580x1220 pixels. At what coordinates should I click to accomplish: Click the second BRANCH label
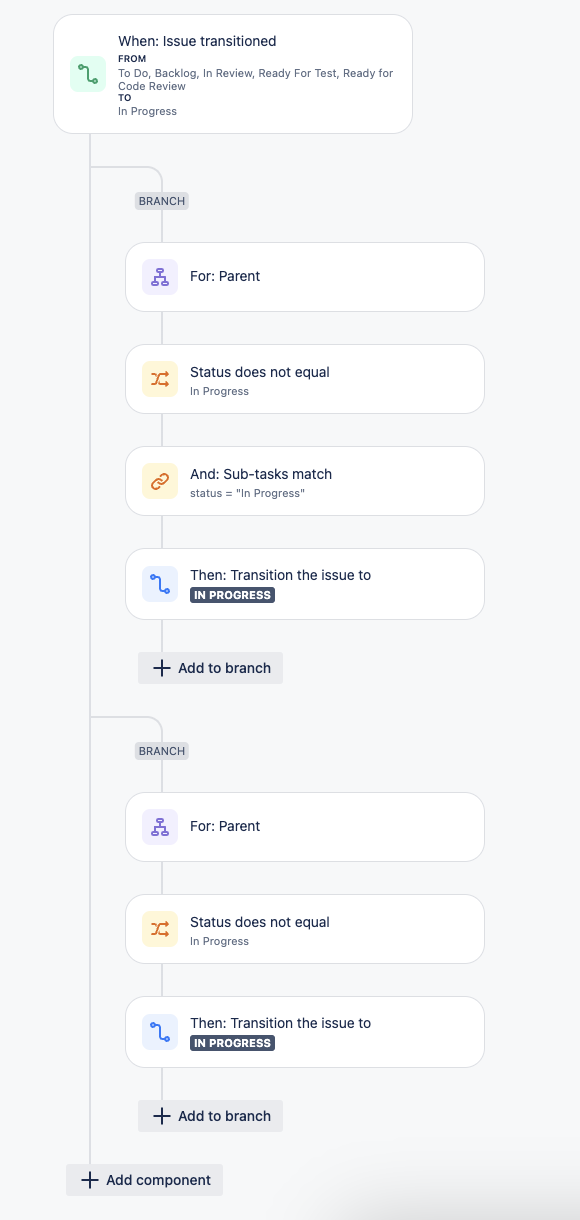click(x=161, y=750)
